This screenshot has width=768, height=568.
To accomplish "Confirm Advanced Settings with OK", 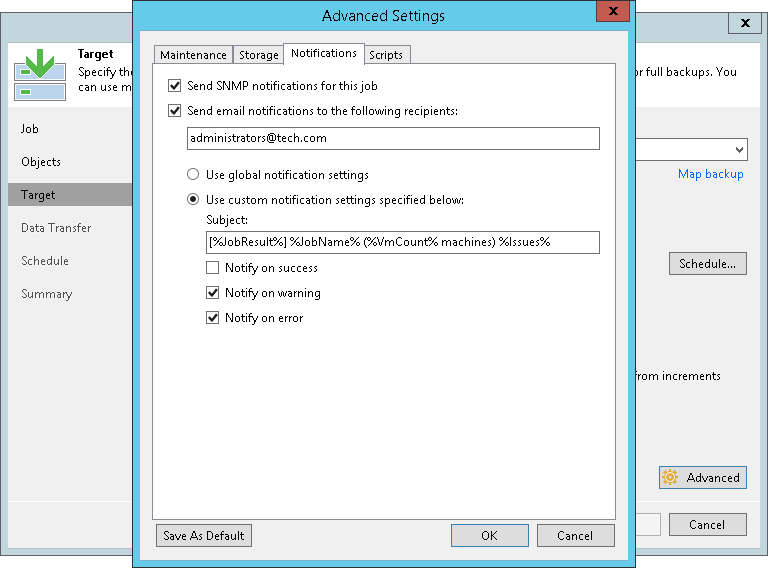I will 489,536.
